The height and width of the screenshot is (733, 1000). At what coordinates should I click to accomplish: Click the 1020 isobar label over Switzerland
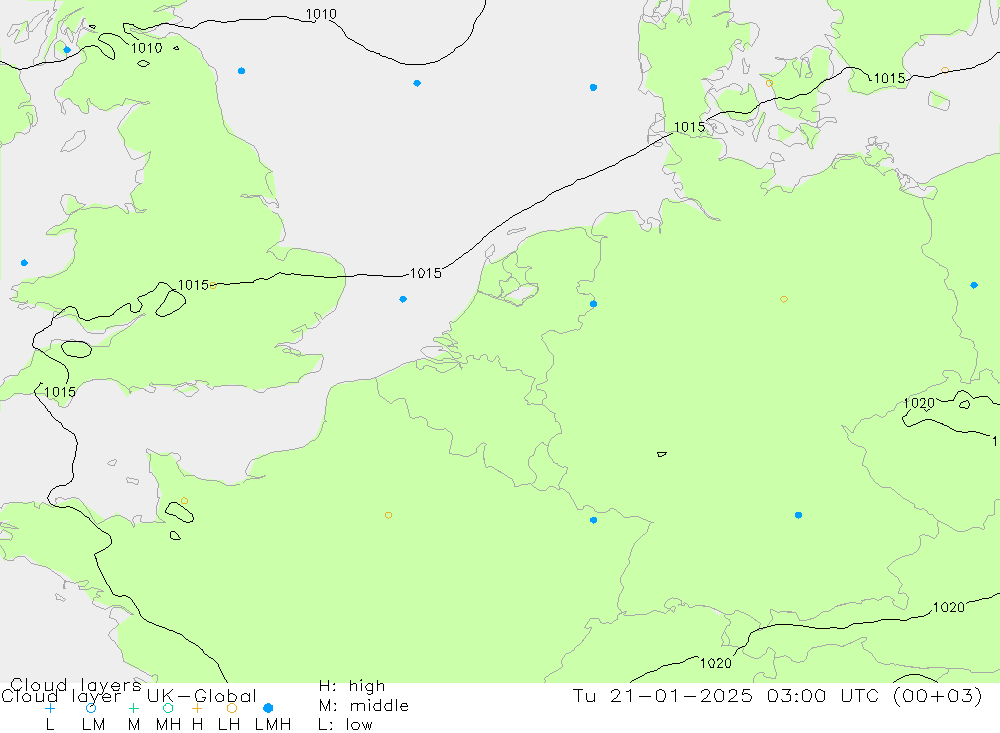point(716,663)
